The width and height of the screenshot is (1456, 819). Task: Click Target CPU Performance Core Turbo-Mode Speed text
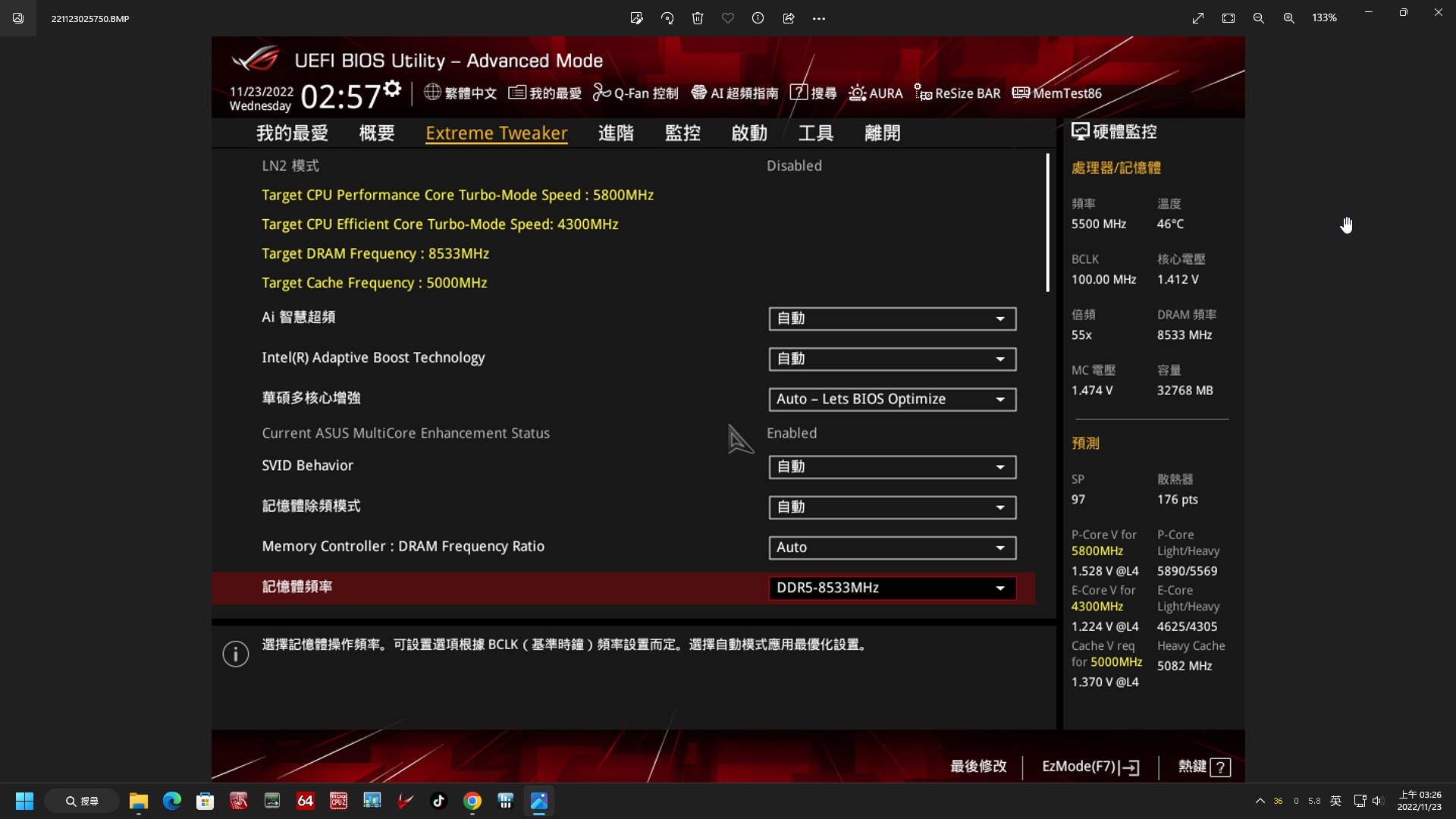click(458, 195)
